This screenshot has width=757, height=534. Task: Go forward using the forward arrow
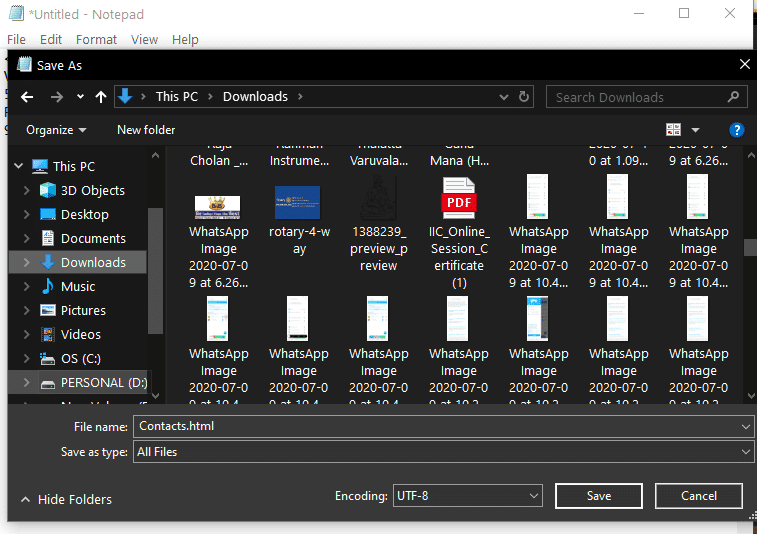coord(56,97)
